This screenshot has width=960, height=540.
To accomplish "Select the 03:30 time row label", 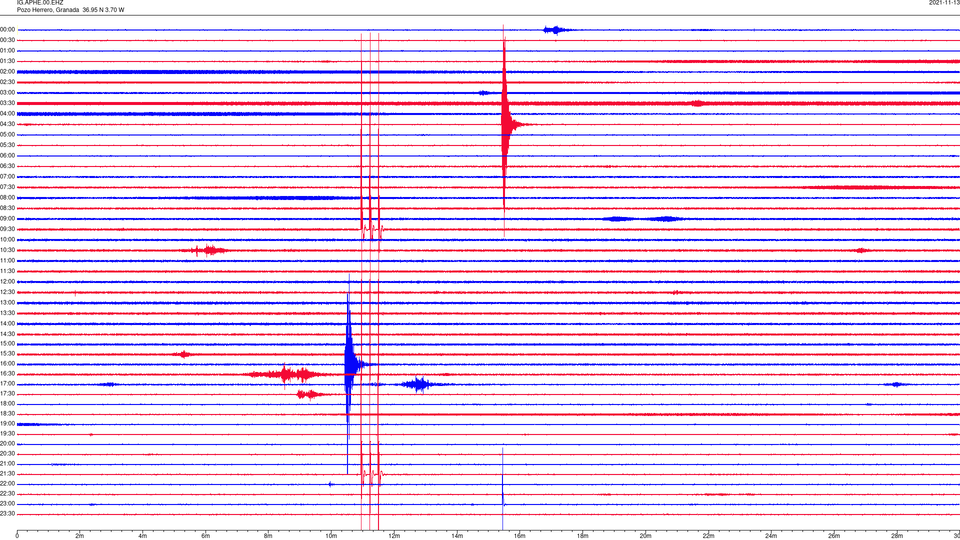I will (8, 103).
